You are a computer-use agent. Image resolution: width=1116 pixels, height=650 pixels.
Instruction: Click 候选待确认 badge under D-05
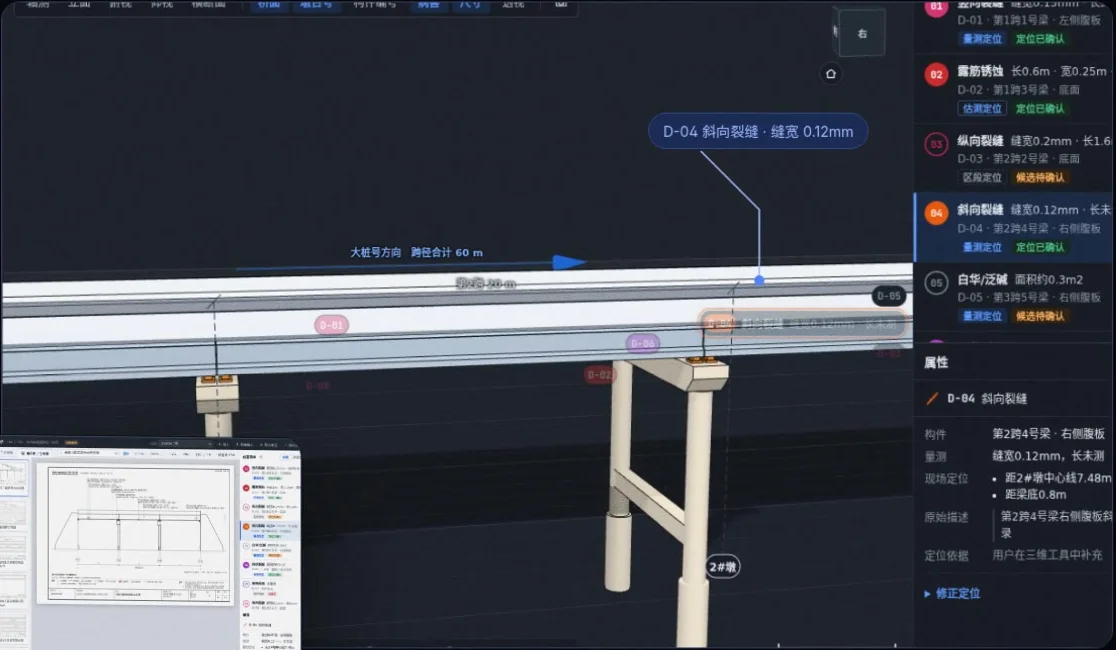point(1040,316)
